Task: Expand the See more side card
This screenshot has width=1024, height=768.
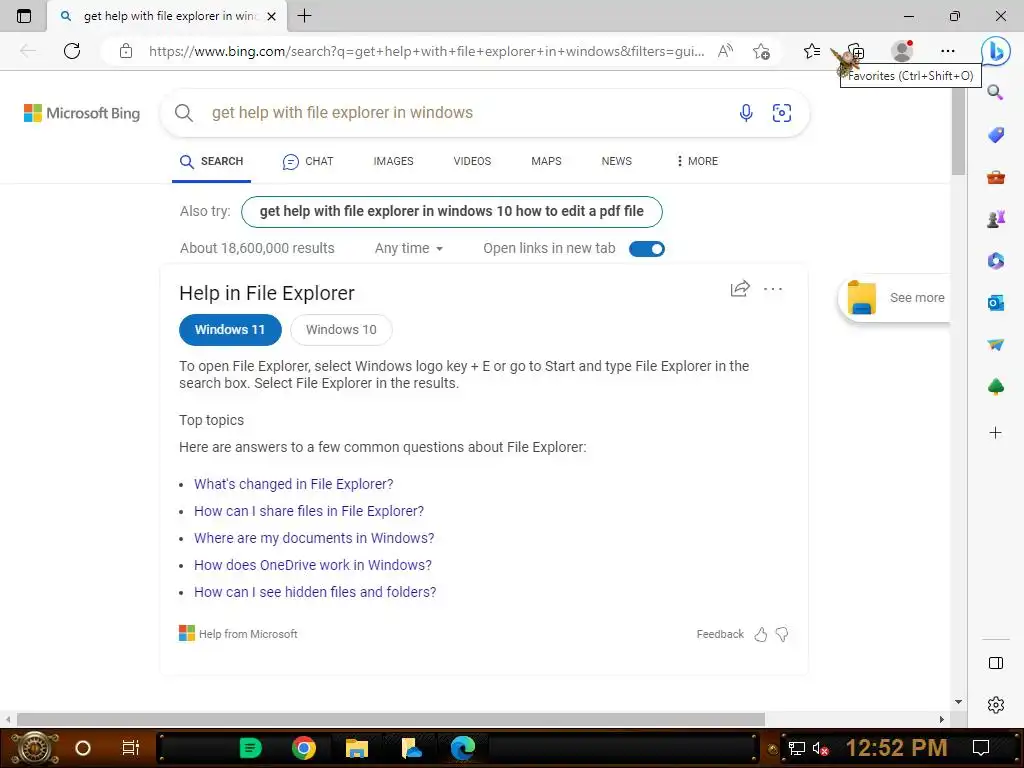Action: tap(895, 298)
